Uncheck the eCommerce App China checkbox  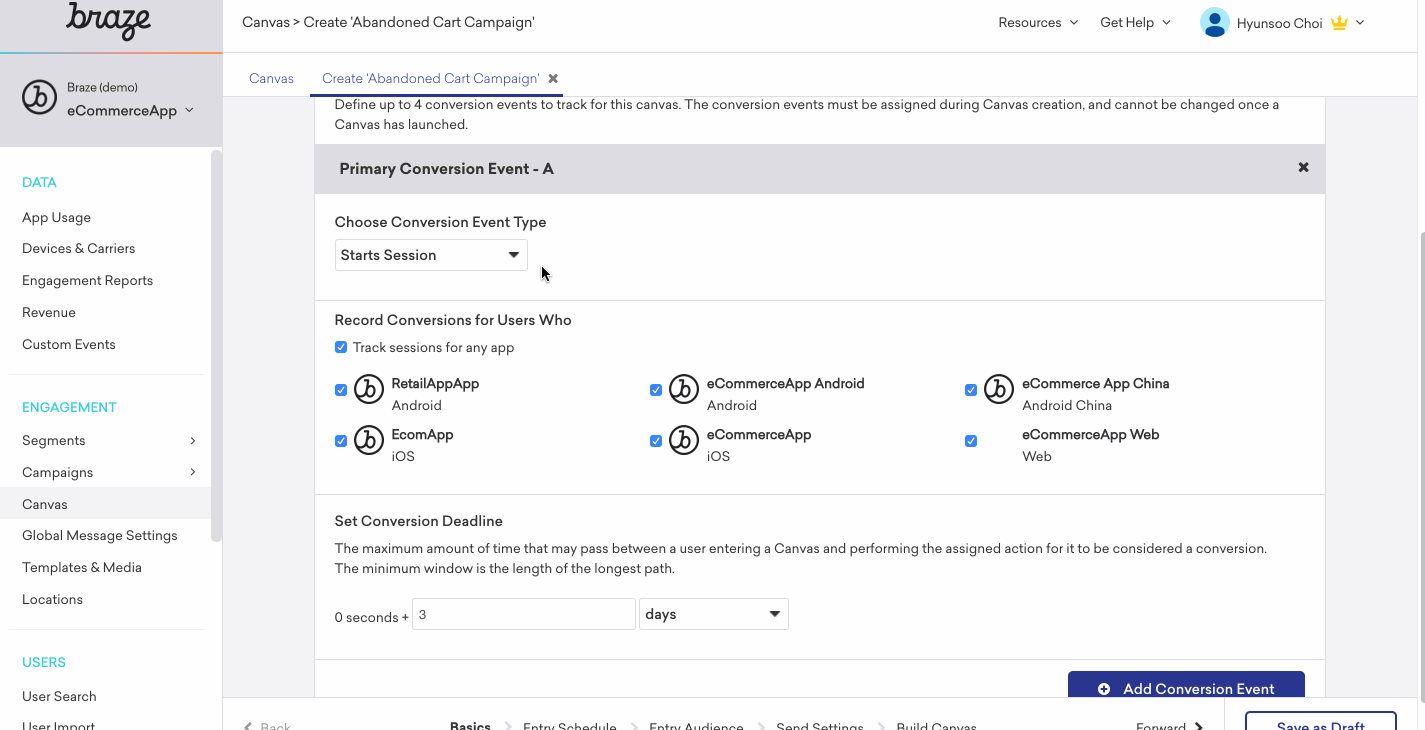971,390
